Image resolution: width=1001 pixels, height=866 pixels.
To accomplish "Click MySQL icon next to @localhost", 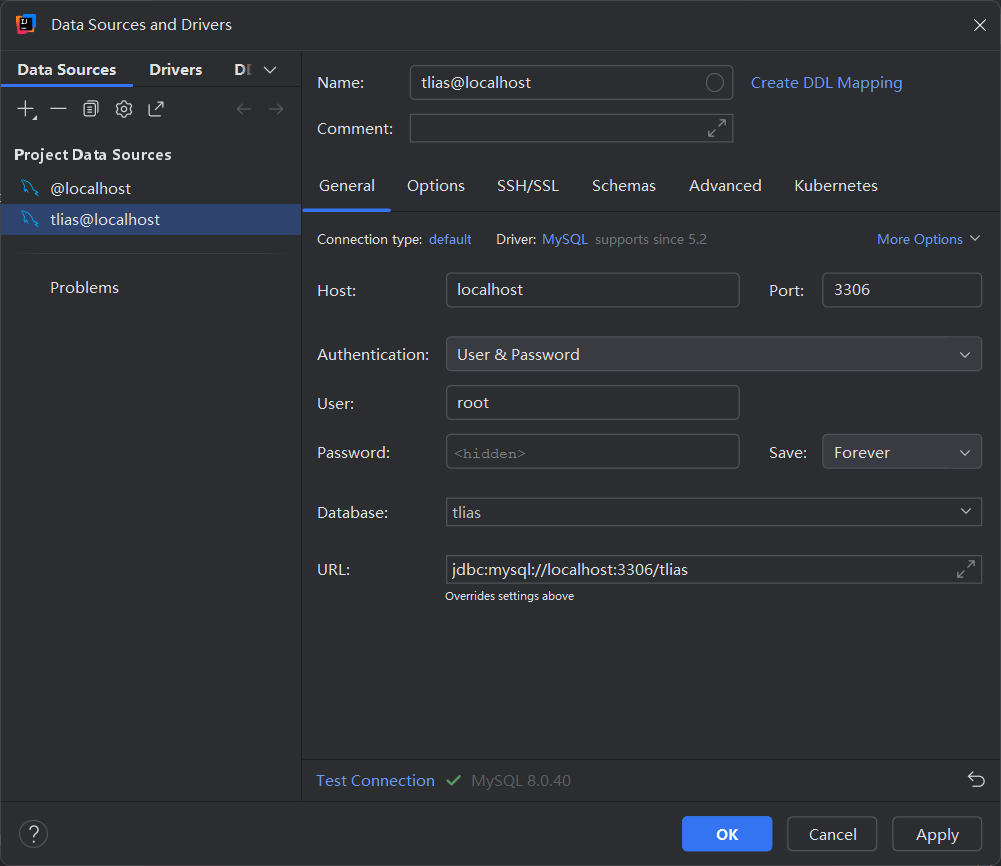I will [x=29, y=188].
